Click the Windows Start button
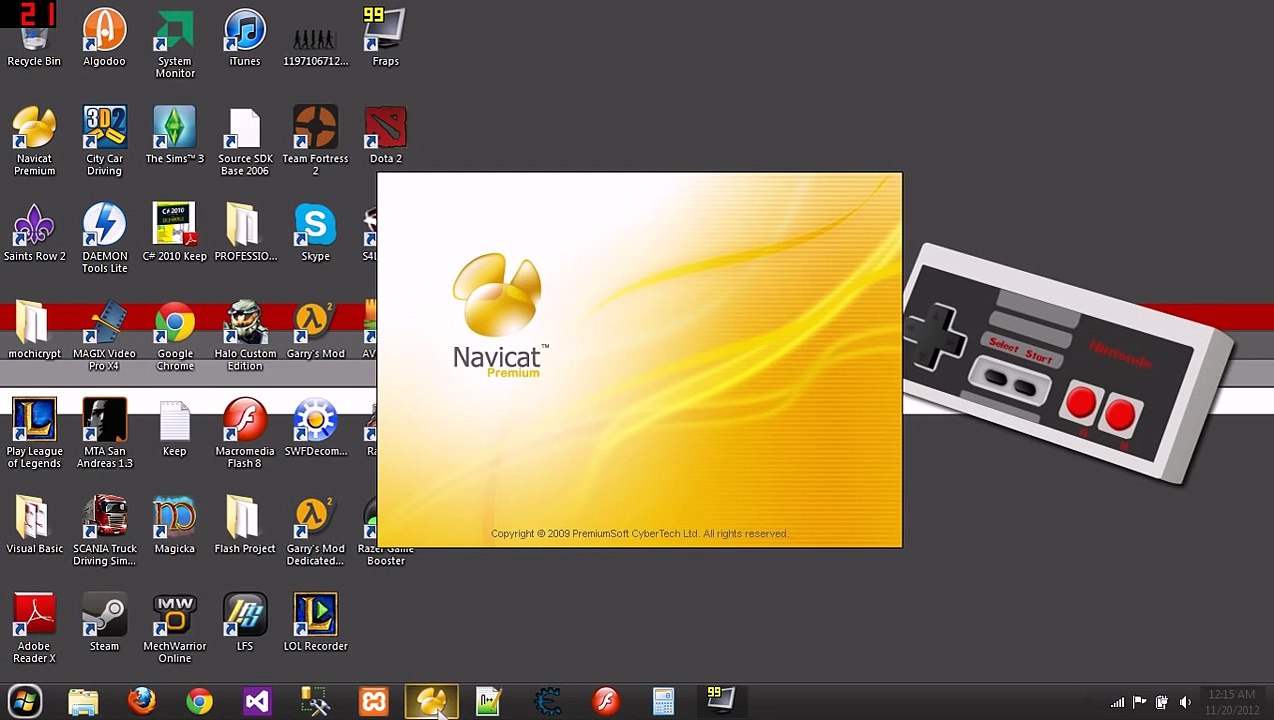The width and height of the screenshot is (1274, 720). pos(25,701)
